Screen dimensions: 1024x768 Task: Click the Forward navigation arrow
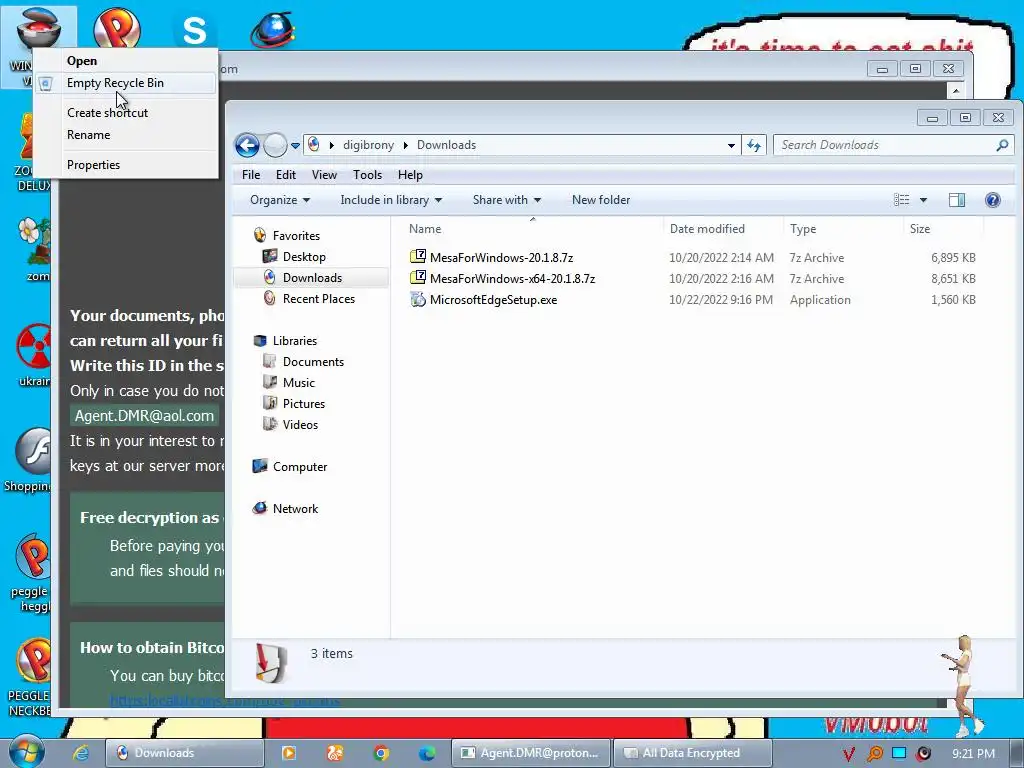point(275,145)
